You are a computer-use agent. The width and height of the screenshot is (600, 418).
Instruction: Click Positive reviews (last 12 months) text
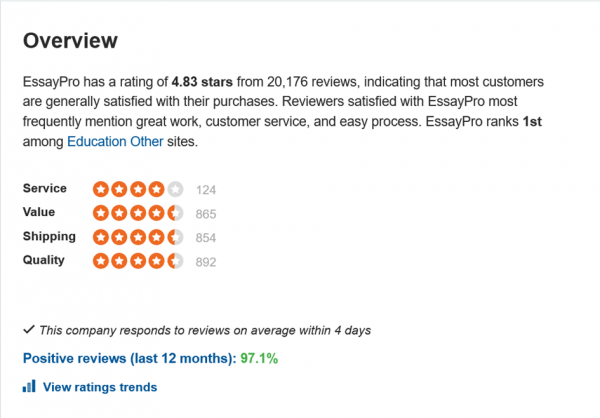(127, 358)
